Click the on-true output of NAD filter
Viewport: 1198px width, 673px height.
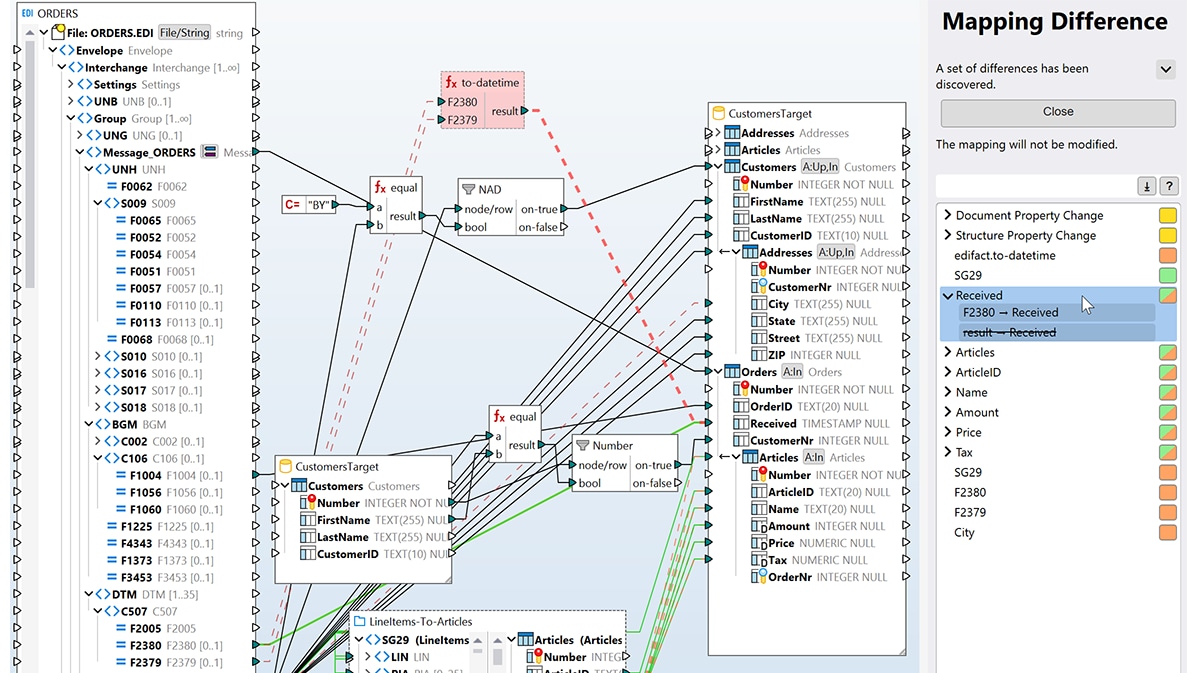point(564,209)
